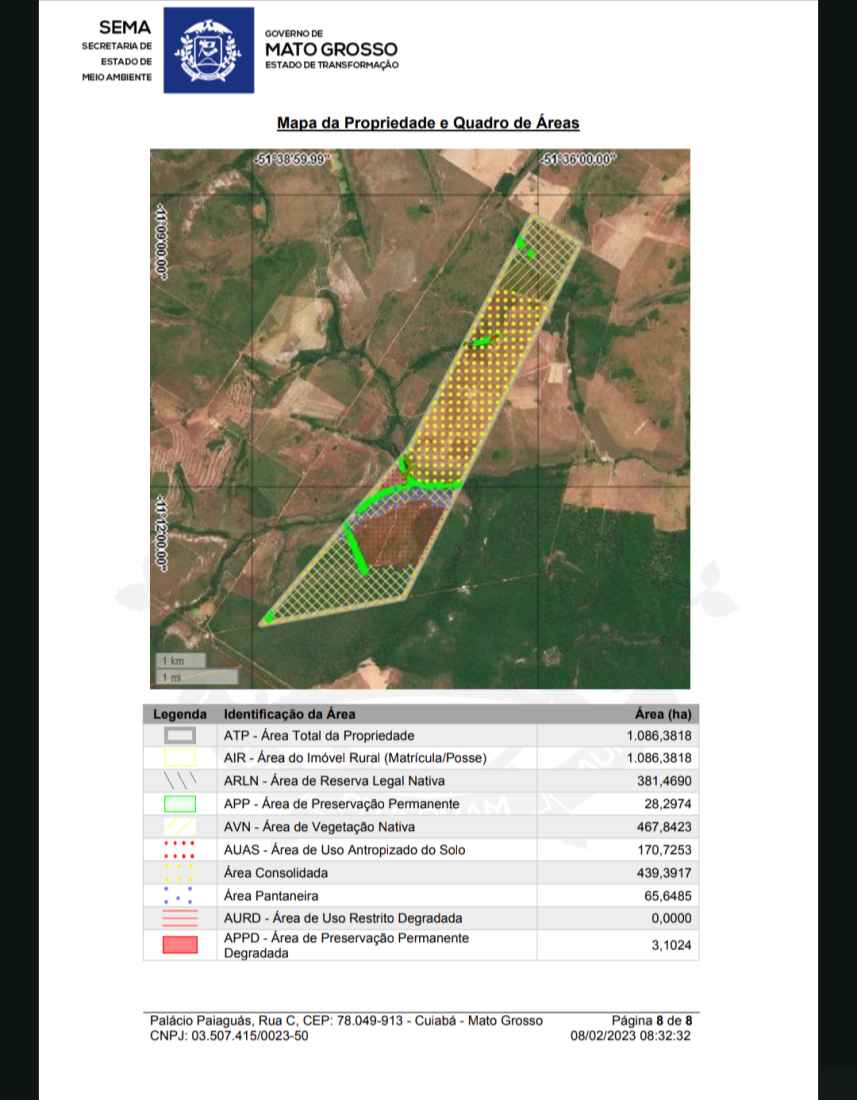Viewport: 857px width, 1100px height.
Task: Click the "Identificação da Área" column header
Action: 290,714
